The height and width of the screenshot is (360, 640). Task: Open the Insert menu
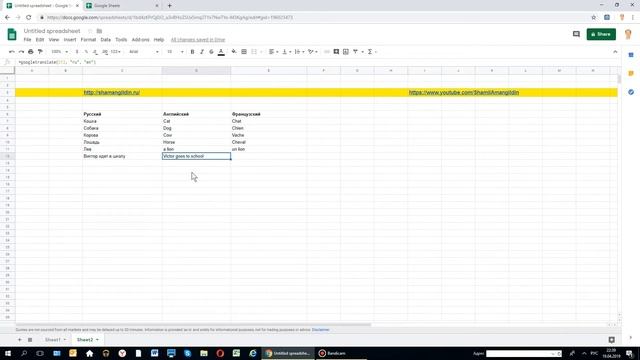pos(70,40)
